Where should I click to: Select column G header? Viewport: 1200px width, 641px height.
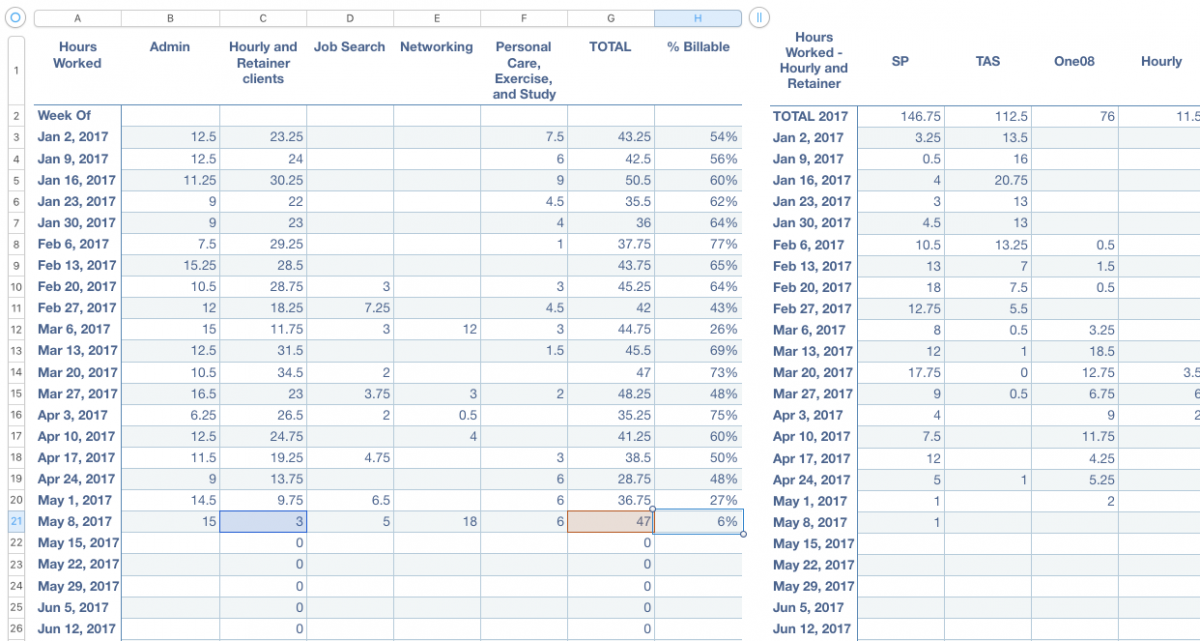click(611, 18)
